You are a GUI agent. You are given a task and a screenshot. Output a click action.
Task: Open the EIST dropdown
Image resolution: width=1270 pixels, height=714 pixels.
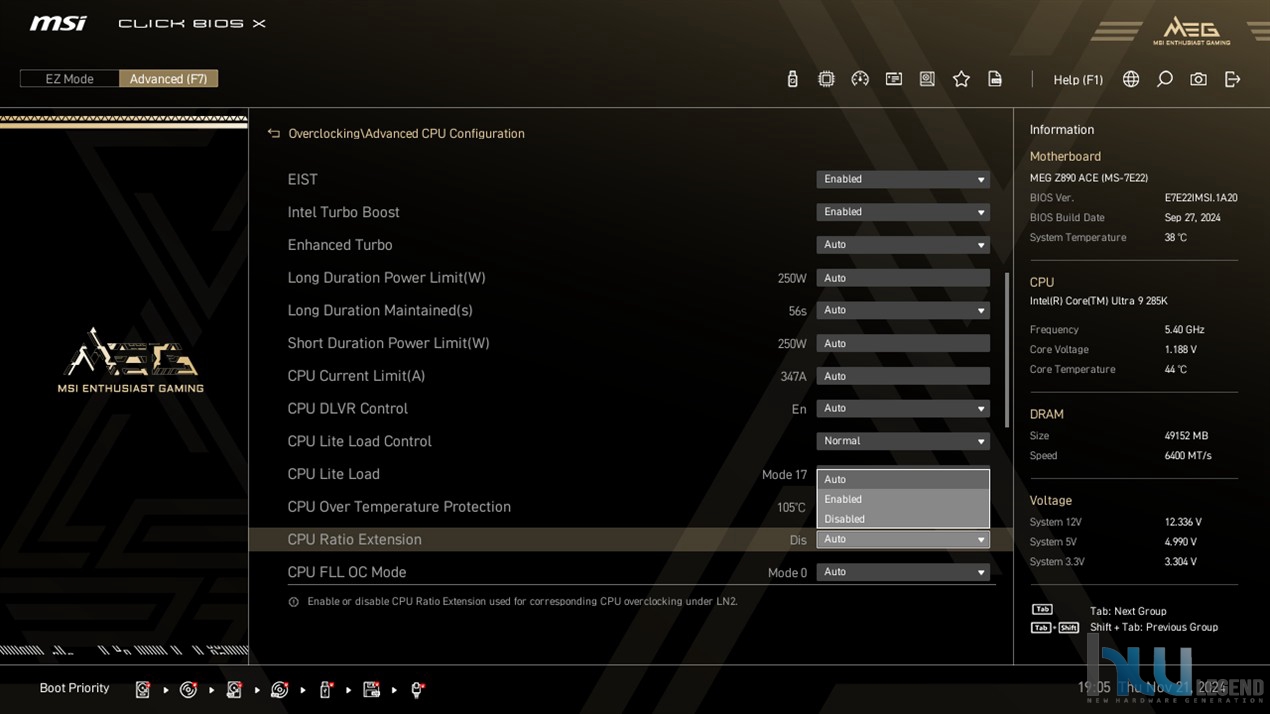903,179
